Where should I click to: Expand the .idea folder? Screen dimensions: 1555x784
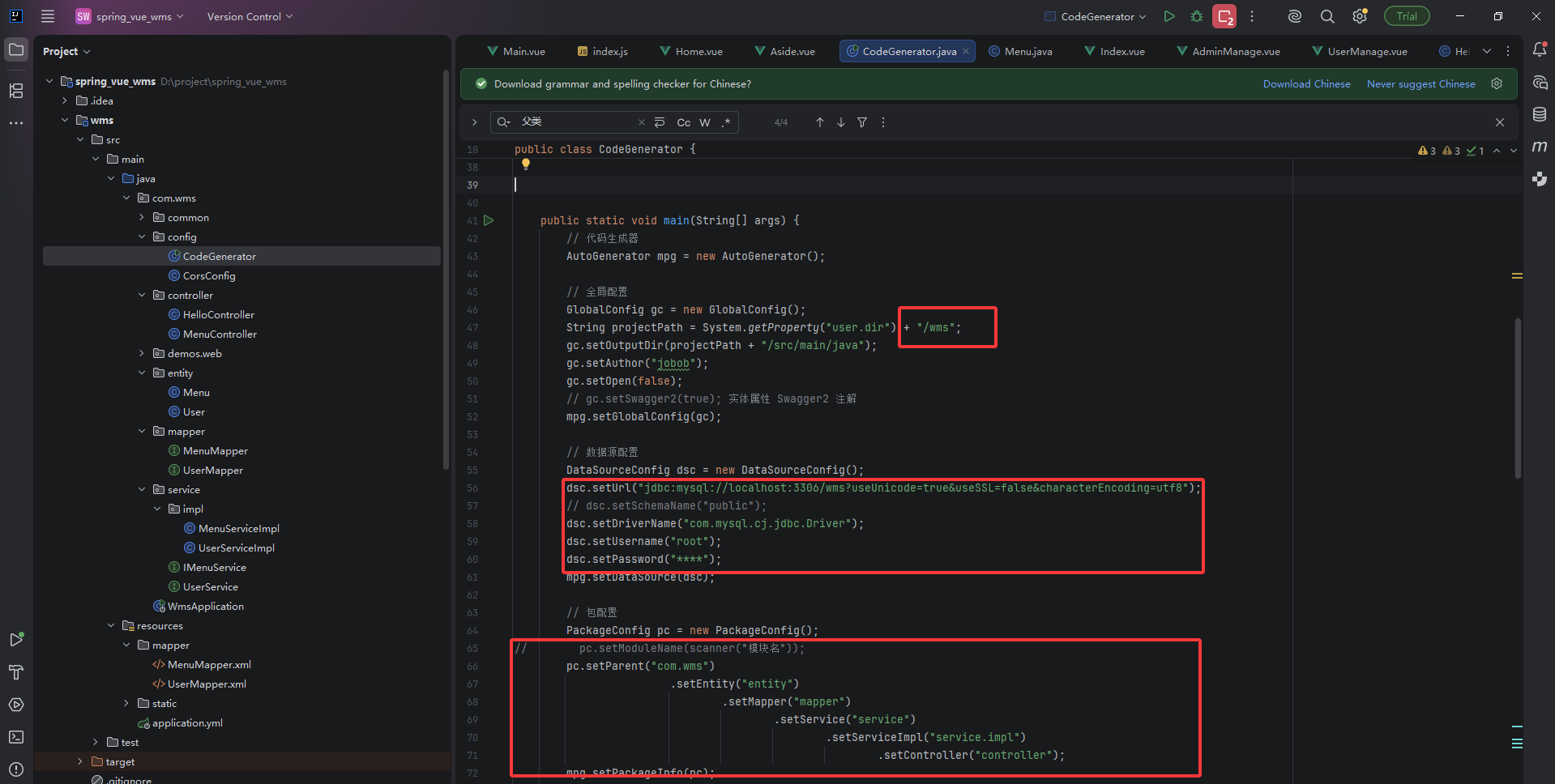pyautogui.click(x=65, y=100)
